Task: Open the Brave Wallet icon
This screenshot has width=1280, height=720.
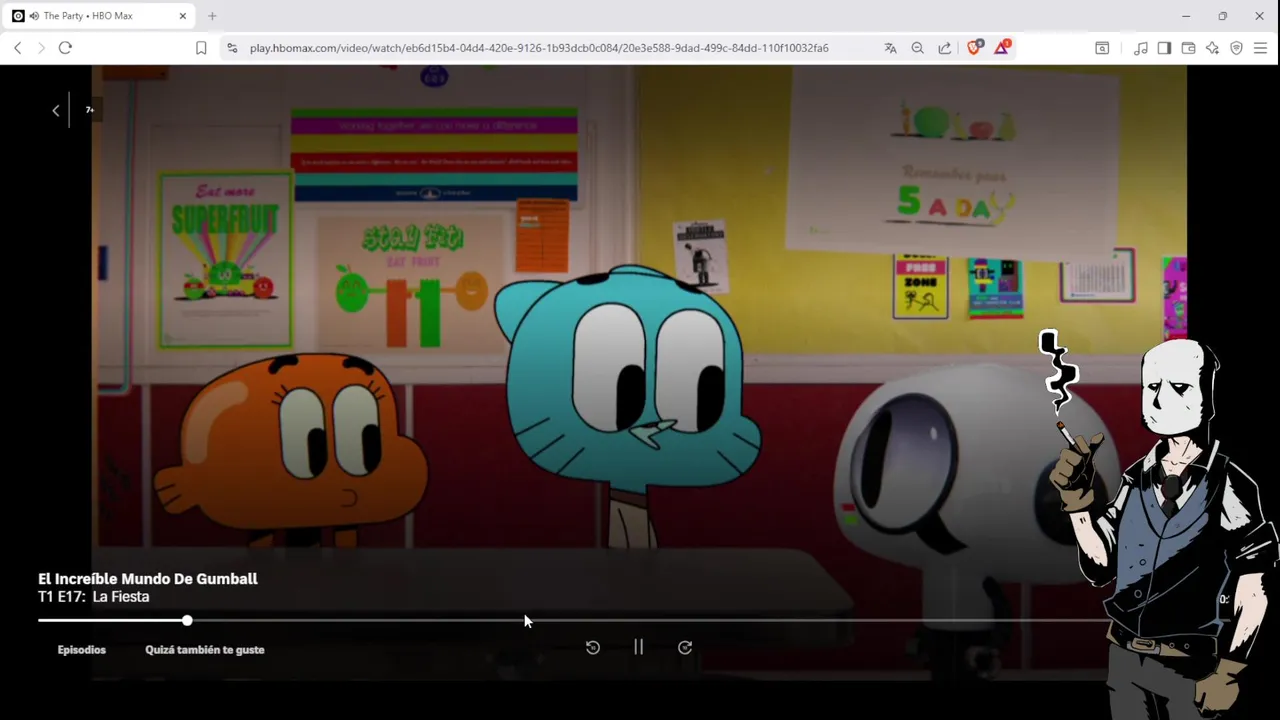Action: pyautogui.click(x=1188, y=48)
